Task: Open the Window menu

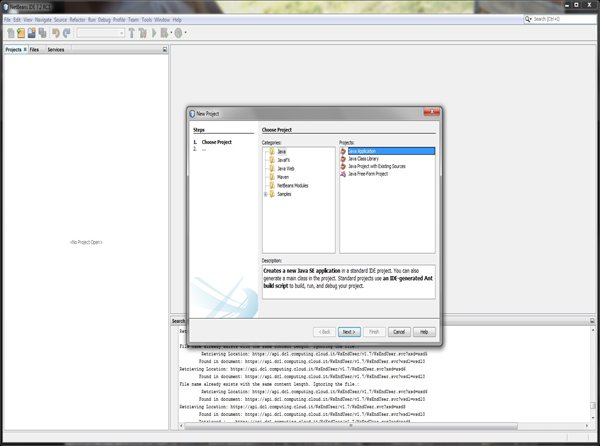Action: [162, 20]
